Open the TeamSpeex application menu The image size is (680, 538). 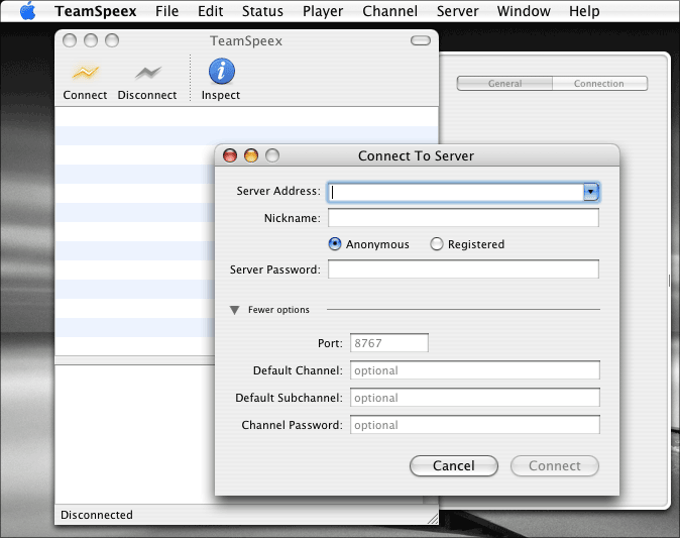click(95, 11)
